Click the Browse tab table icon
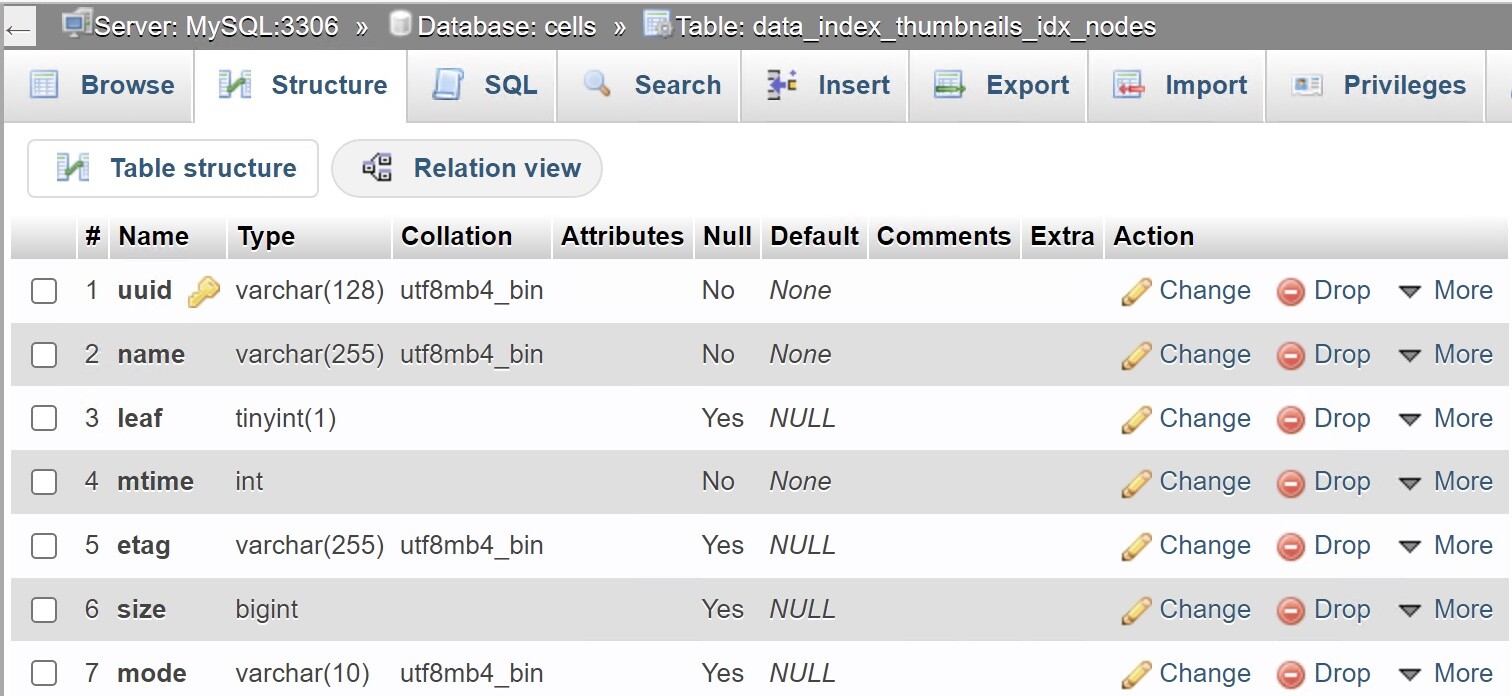Viewport: 1512px width, 696px height. (x=44, y=85)
